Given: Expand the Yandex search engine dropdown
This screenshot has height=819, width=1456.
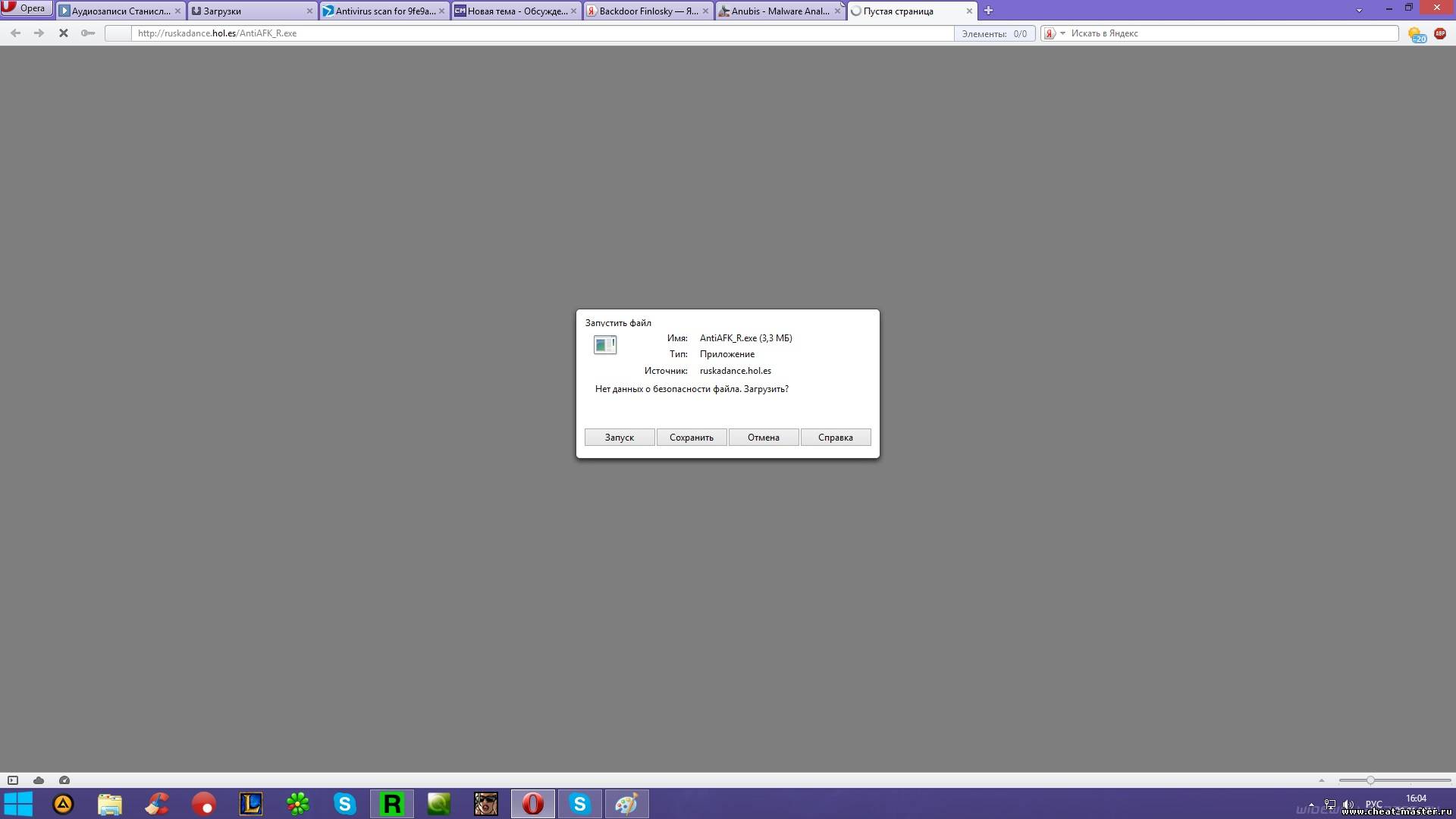Looking at the screenshot, I should [x=1062, y=33].
